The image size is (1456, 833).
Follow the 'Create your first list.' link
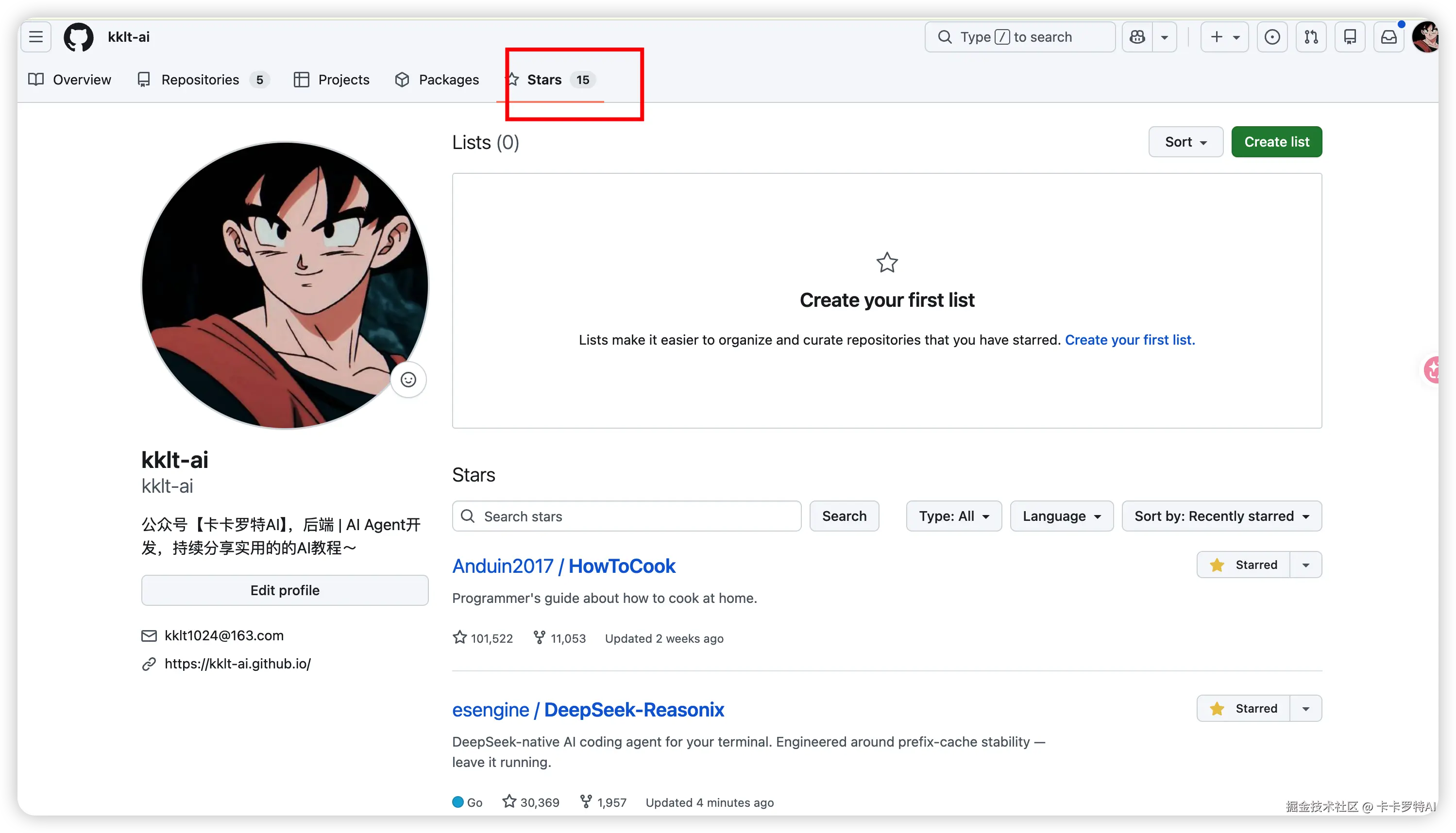pos(1130,340)
